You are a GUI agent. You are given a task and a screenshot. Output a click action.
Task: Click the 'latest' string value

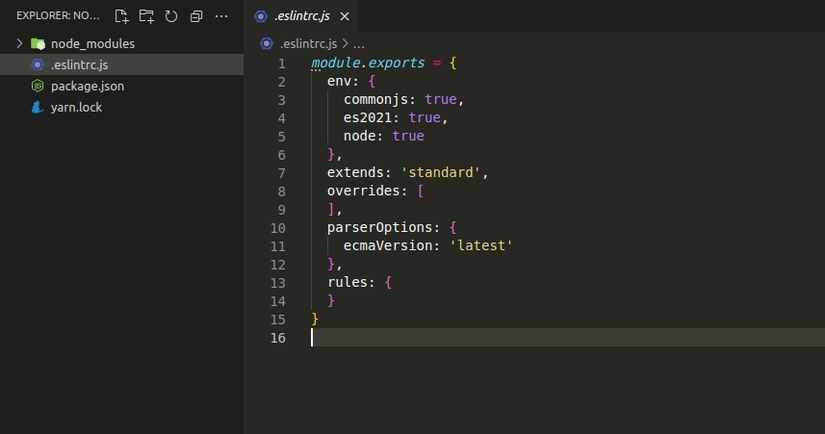pyautogui.click(x=481, y=246)
